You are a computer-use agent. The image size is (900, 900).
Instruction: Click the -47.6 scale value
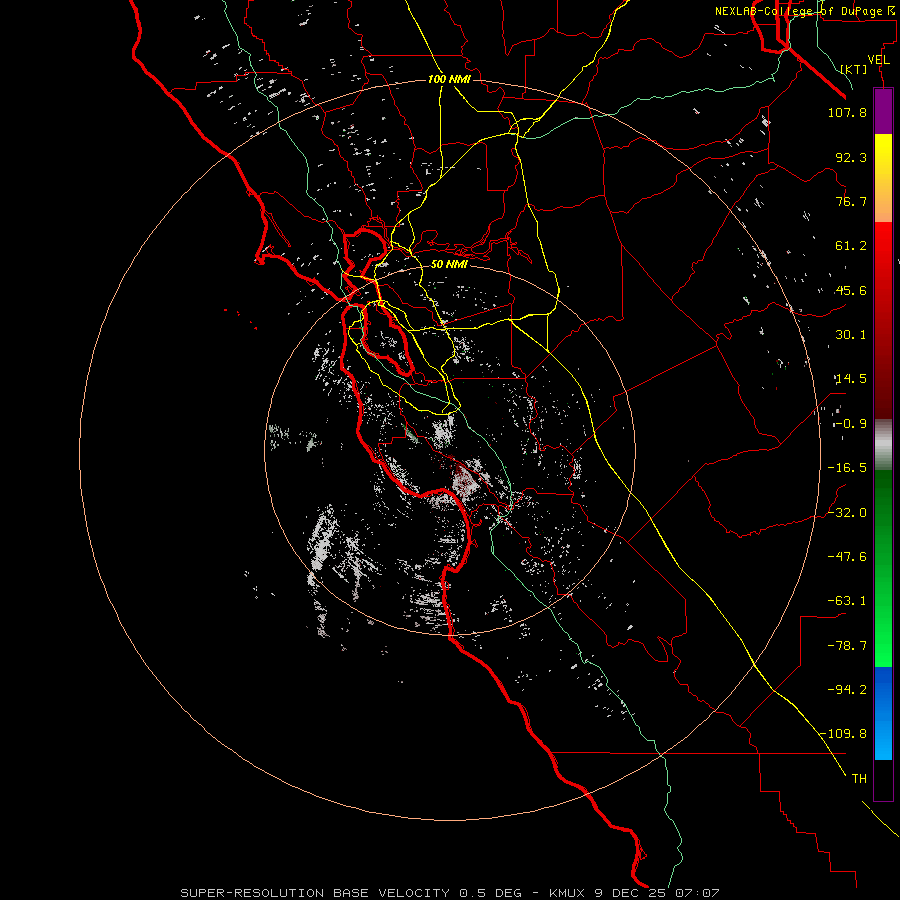tap(847, 557)
